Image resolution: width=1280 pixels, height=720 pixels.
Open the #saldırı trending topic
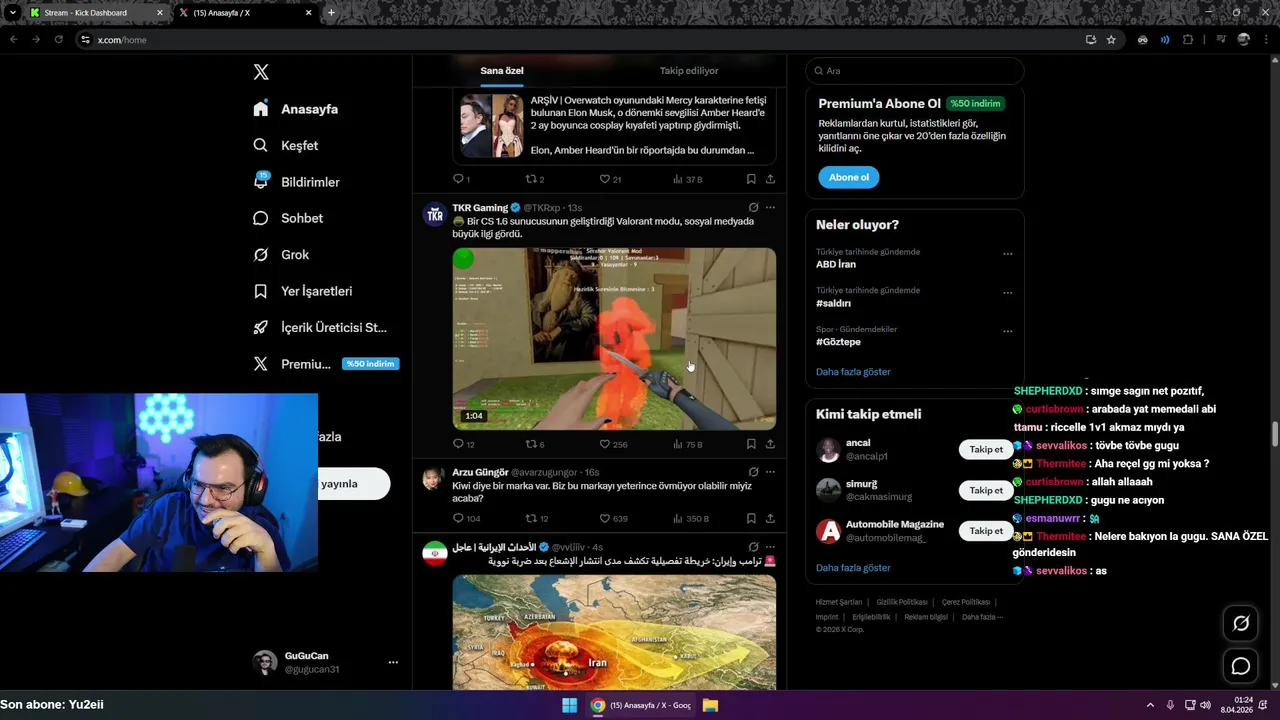pos(833,303)
